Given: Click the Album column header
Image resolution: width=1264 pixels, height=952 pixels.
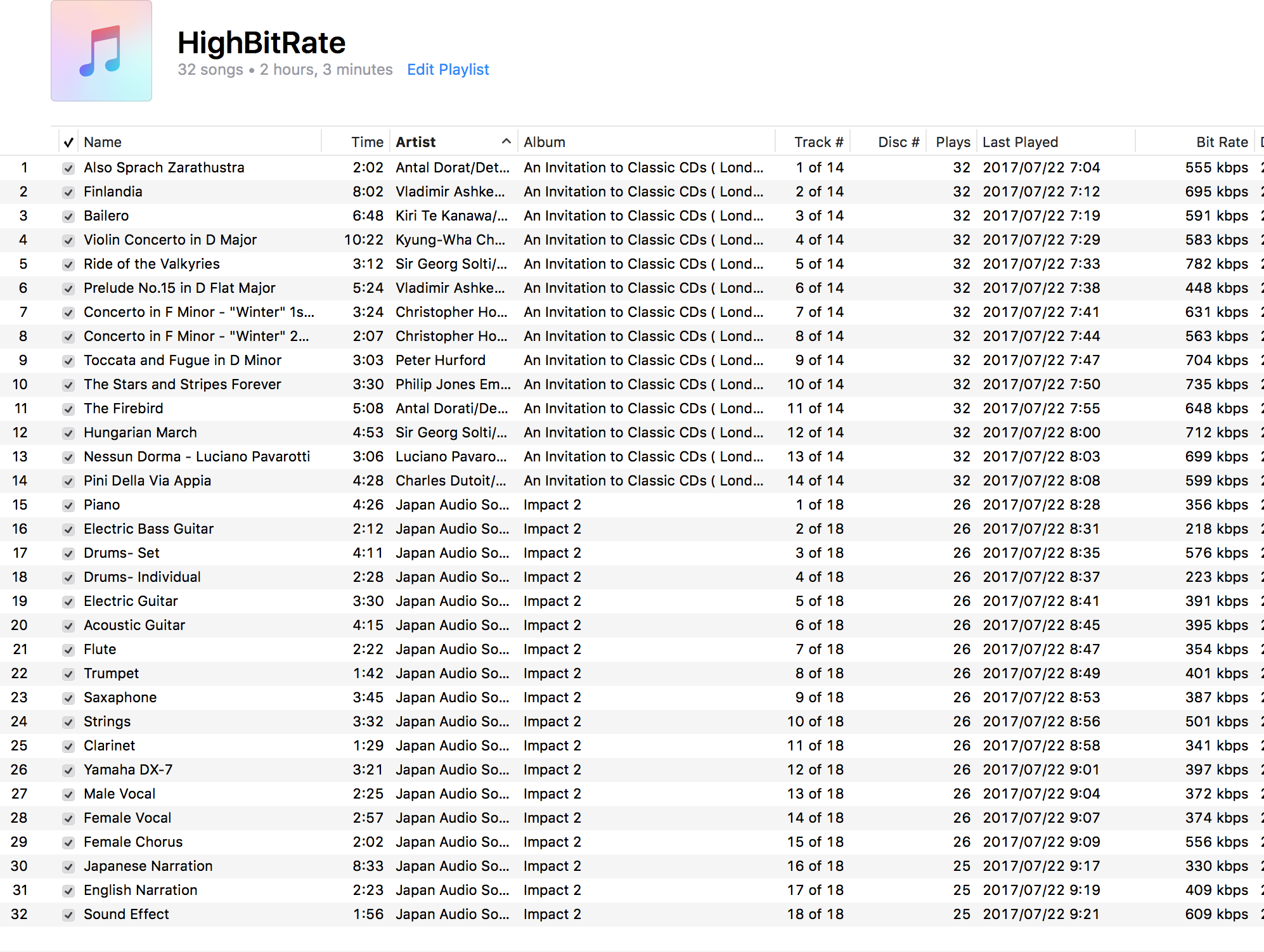Looking at the screenshot, I should tap(544, 143).
